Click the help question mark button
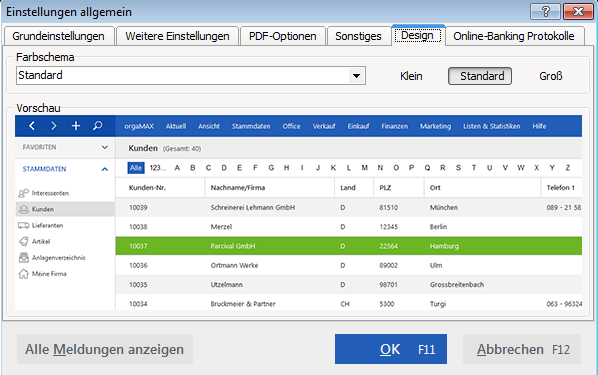The height and width of the screenshot is (375, 598). click(x=545, y=12)
